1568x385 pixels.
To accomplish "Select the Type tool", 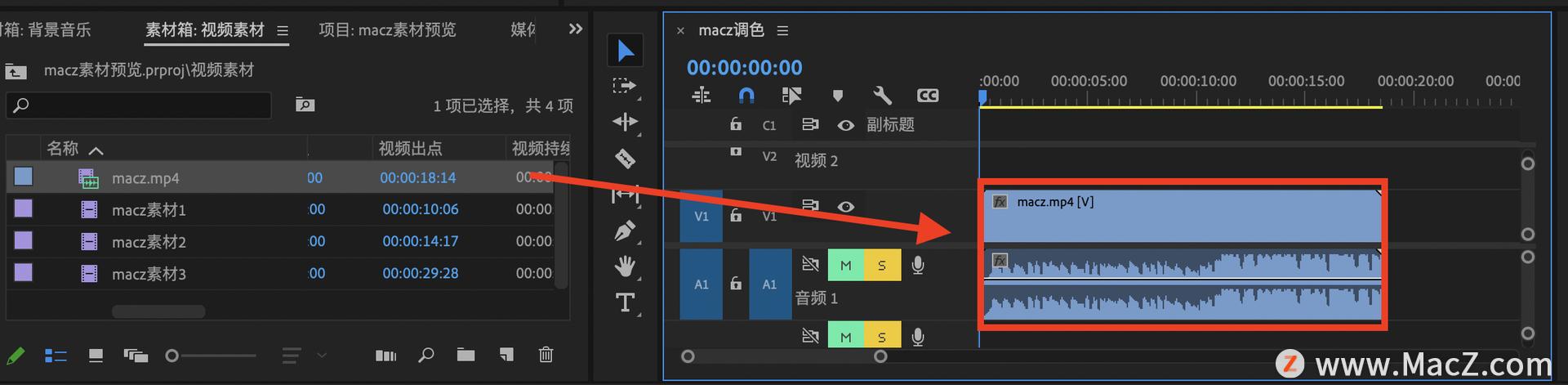I will (625, 302).
